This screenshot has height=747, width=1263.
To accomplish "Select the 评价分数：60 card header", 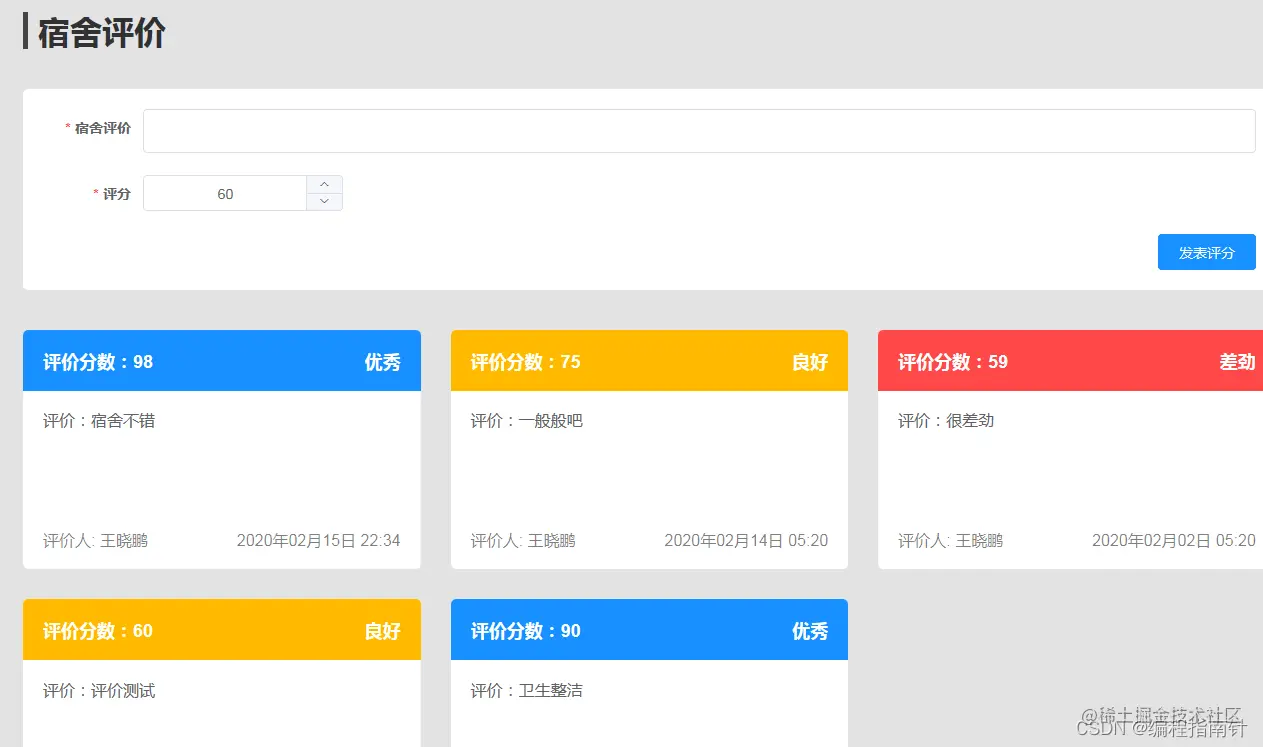I will 222,630.
